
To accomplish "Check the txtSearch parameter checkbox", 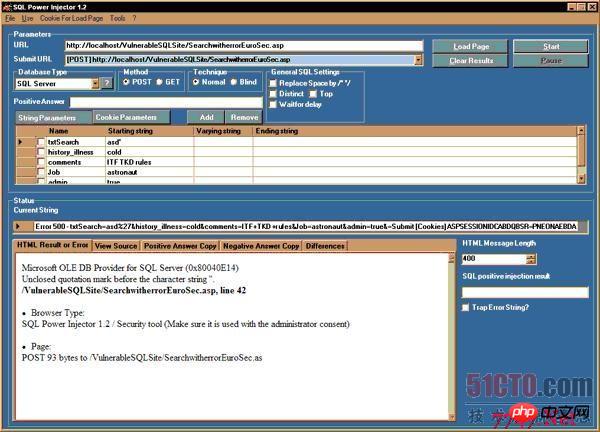I will coord(41,142).
